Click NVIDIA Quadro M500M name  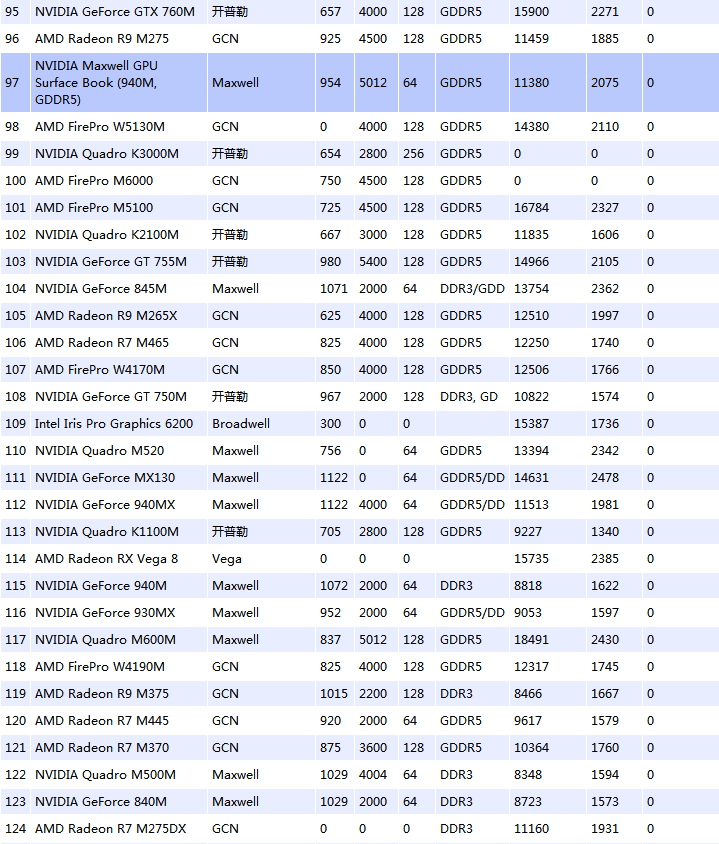(105, 775)
